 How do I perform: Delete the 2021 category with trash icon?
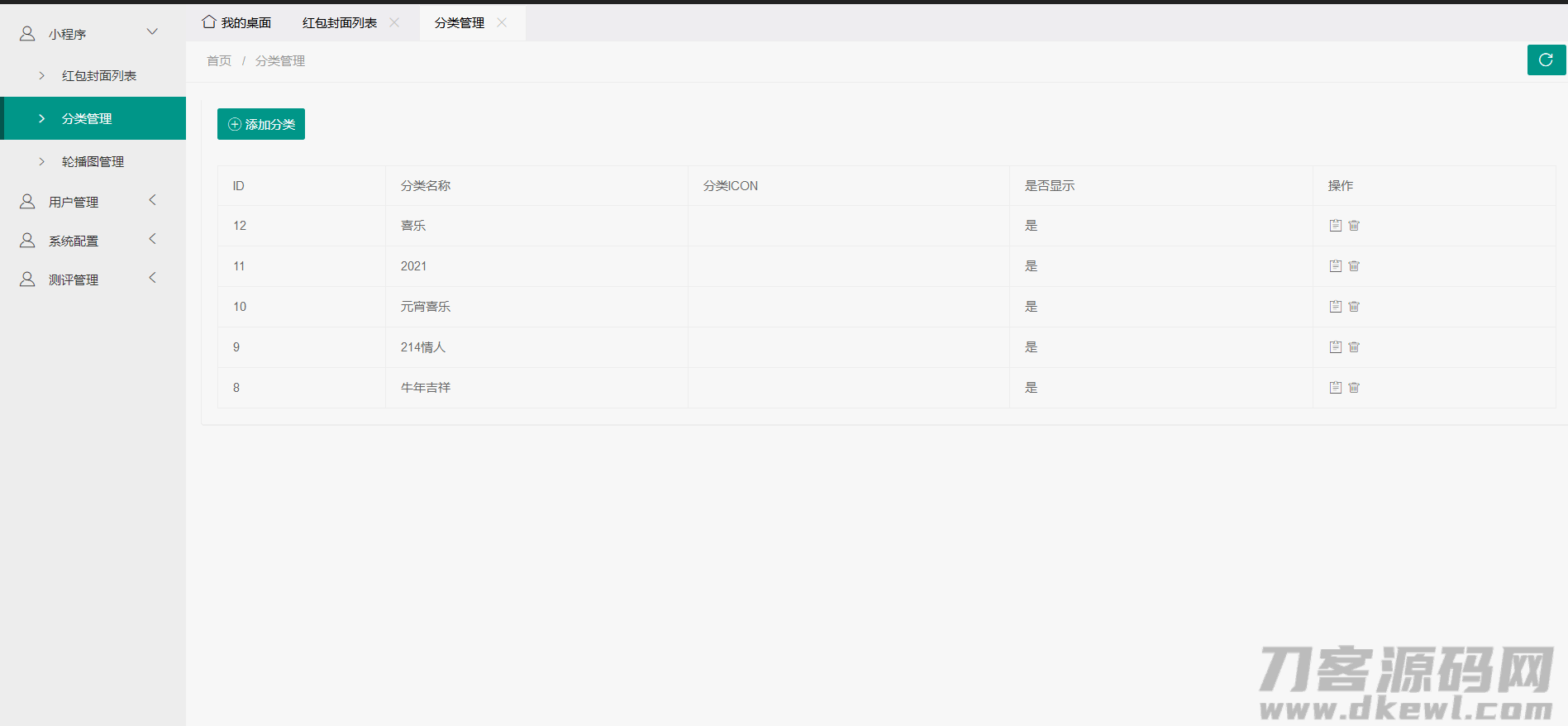(x=1354, y=265)
